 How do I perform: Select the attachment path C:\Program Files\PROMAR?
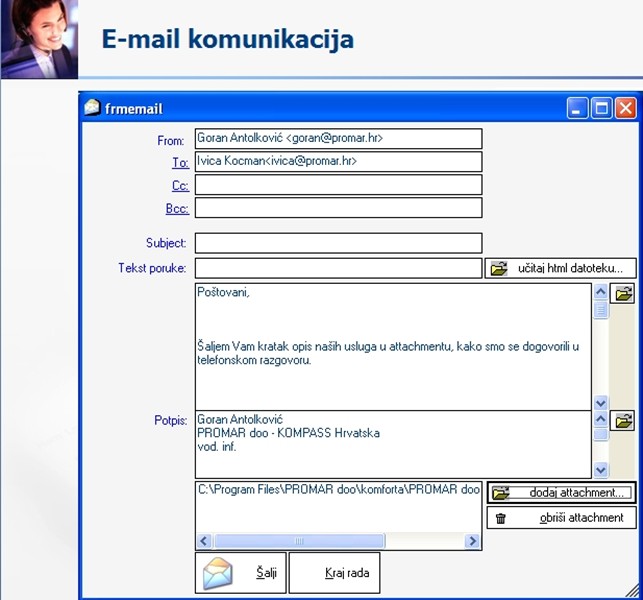coord(338,489)
